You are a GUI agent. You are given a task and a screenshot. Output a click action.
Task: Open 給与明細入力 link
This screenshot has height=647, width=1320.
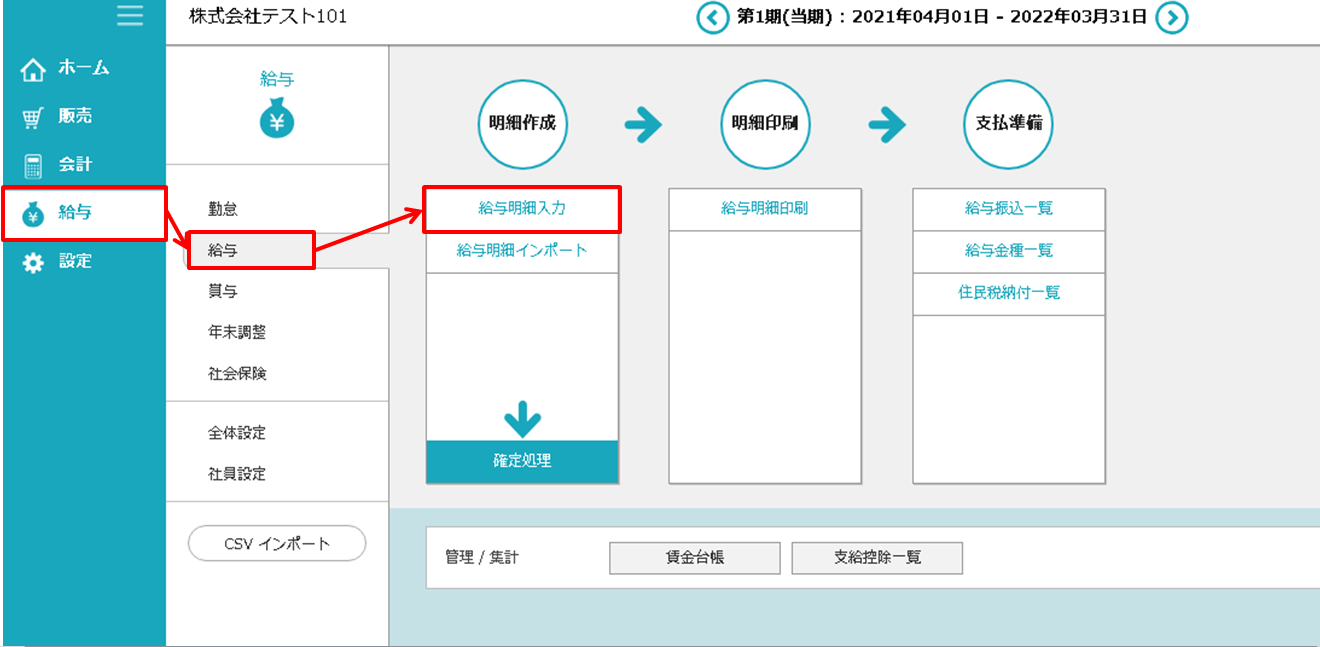point(522,209)
